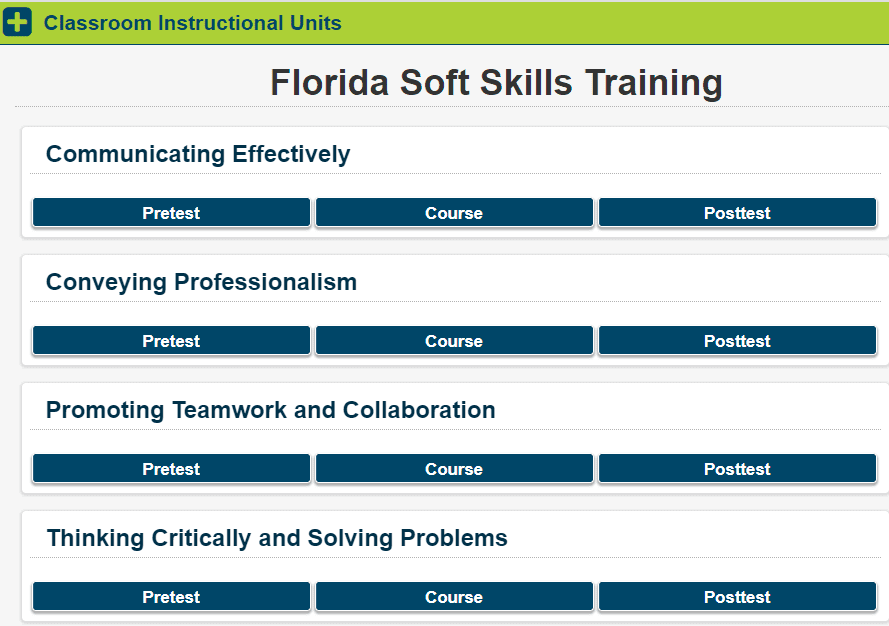Screen dimensions: 889x626
Task: Click the Communicating Effectively unit title
Action: click(x=198, y=154)
